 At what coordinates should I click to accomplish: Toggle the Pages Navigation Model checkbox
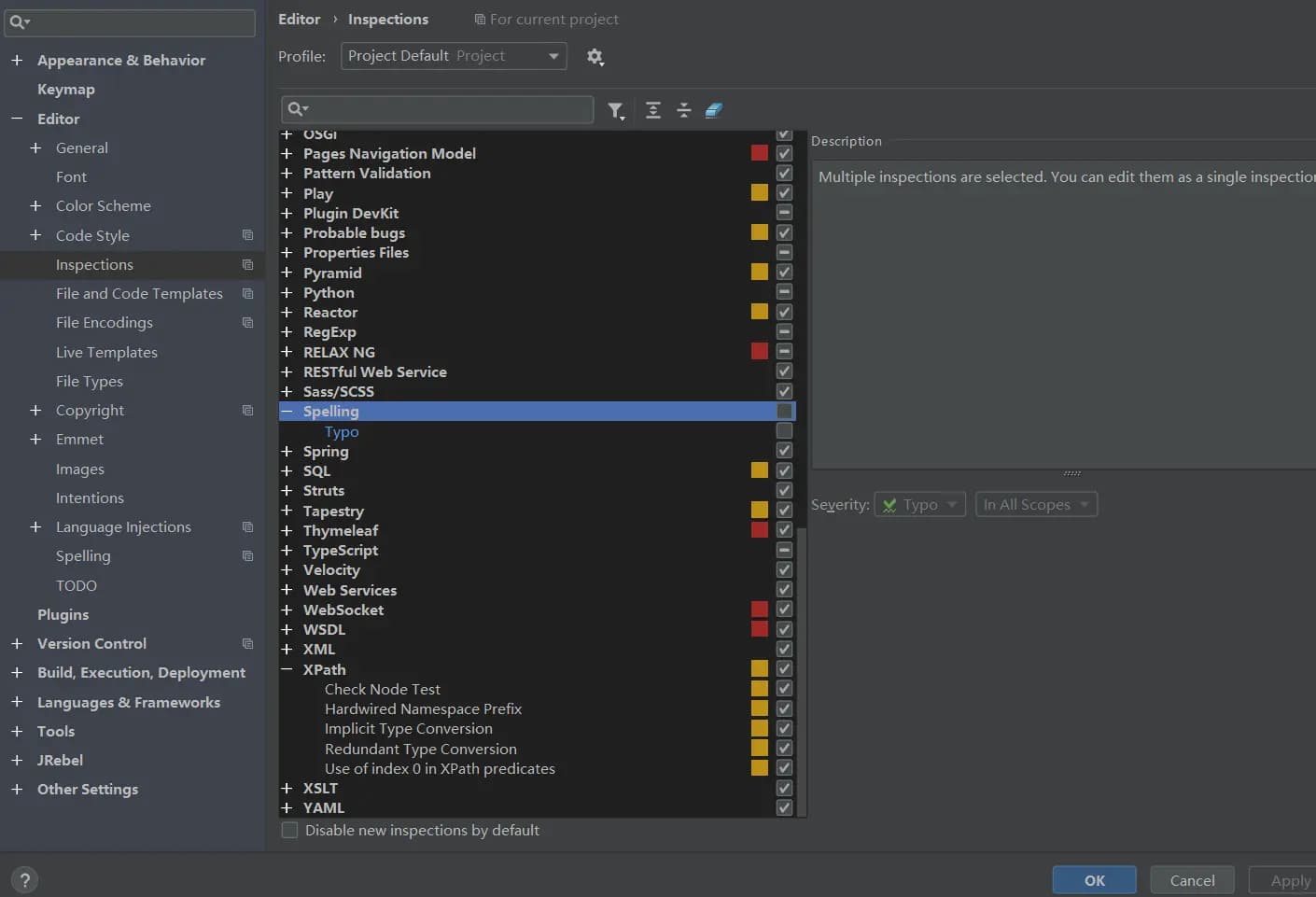click(784, 153)
